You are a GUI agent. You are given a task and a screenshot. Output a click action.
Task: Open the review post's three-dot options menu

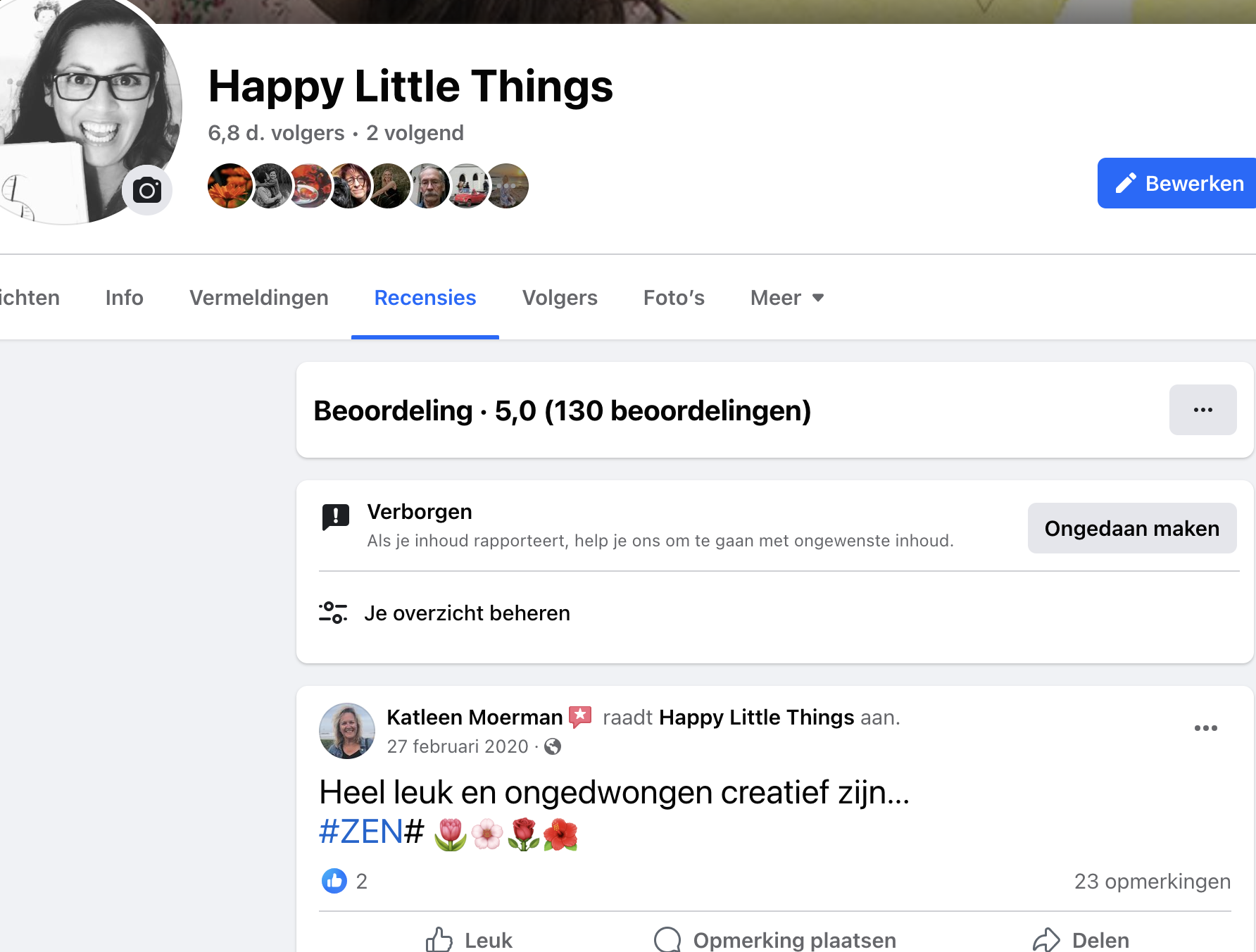1205,728
